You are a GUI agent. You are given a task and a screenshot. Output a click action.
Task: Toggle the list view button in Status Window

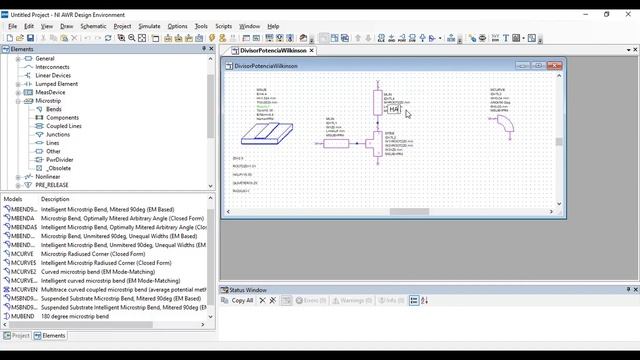click(x=414, y=300)
